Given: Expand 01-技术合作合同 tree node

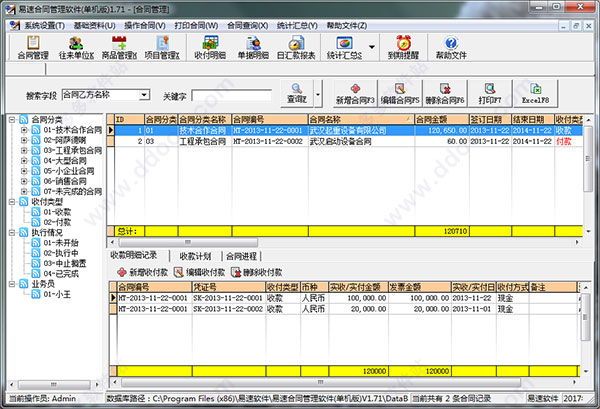Looking at the screenshot, I should (x=24, y=130).
